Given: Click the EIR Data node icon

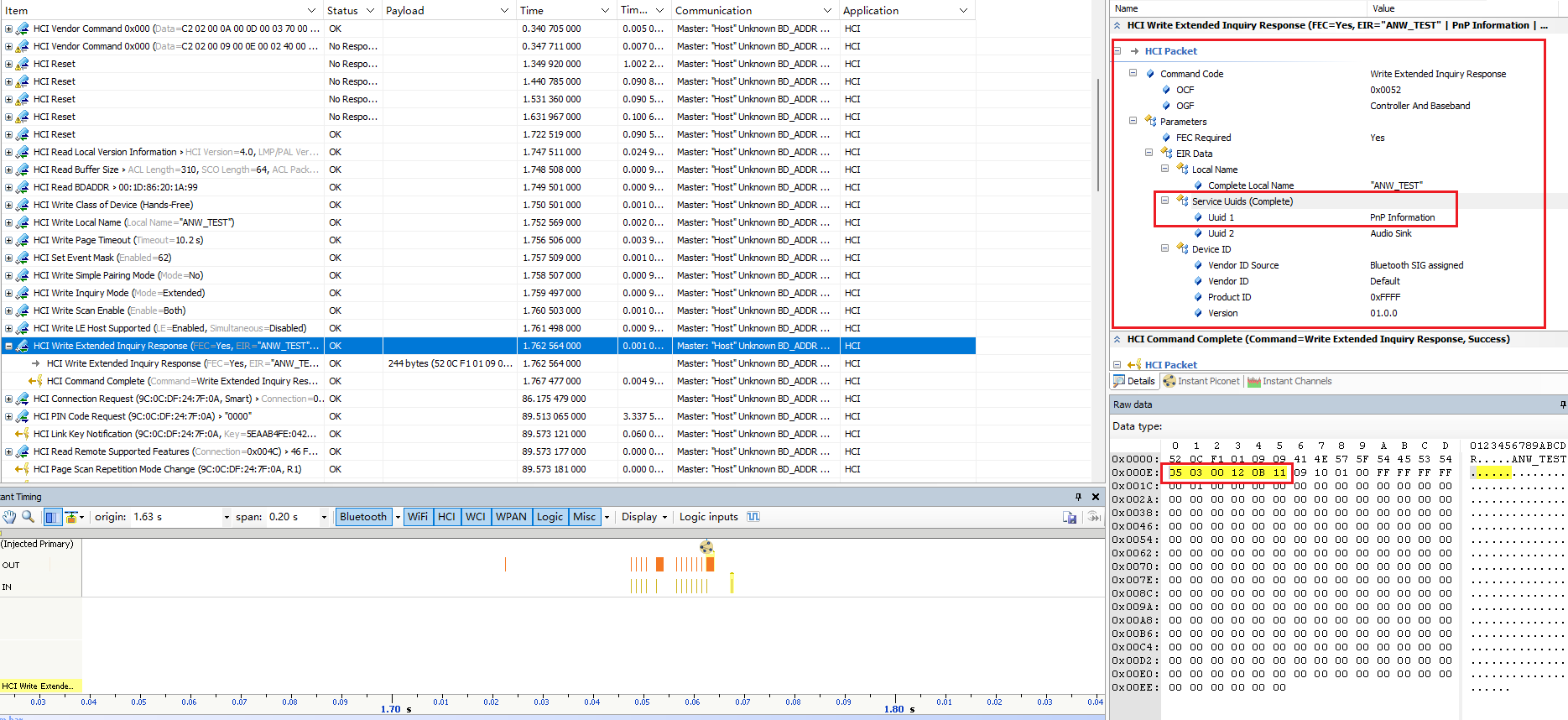Looking at the screenshot, I should 1167,154.
